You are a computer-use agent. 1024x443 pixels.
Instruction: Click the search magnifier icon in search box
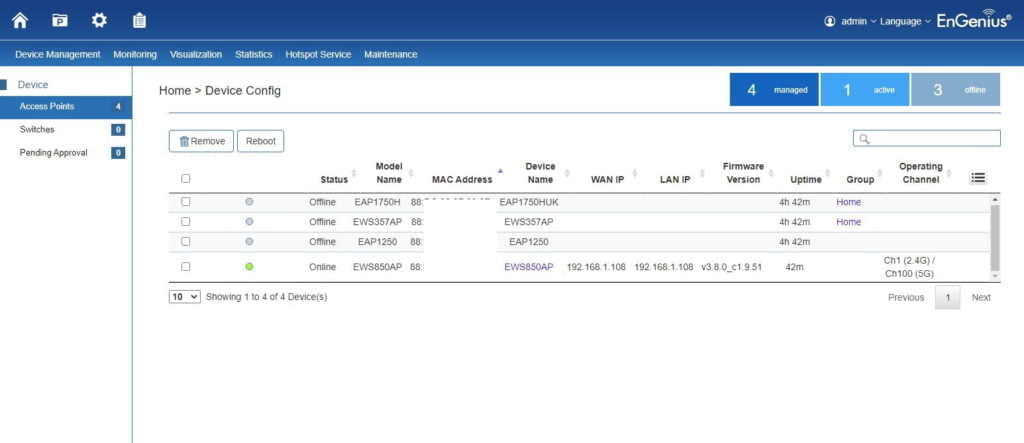[864, 139]
